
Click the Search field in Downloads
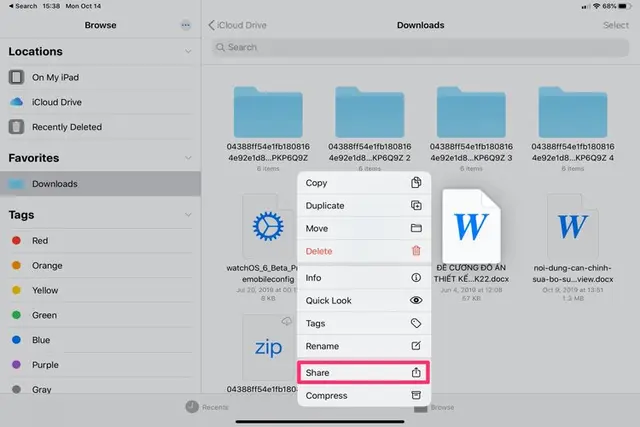(420, 47)
